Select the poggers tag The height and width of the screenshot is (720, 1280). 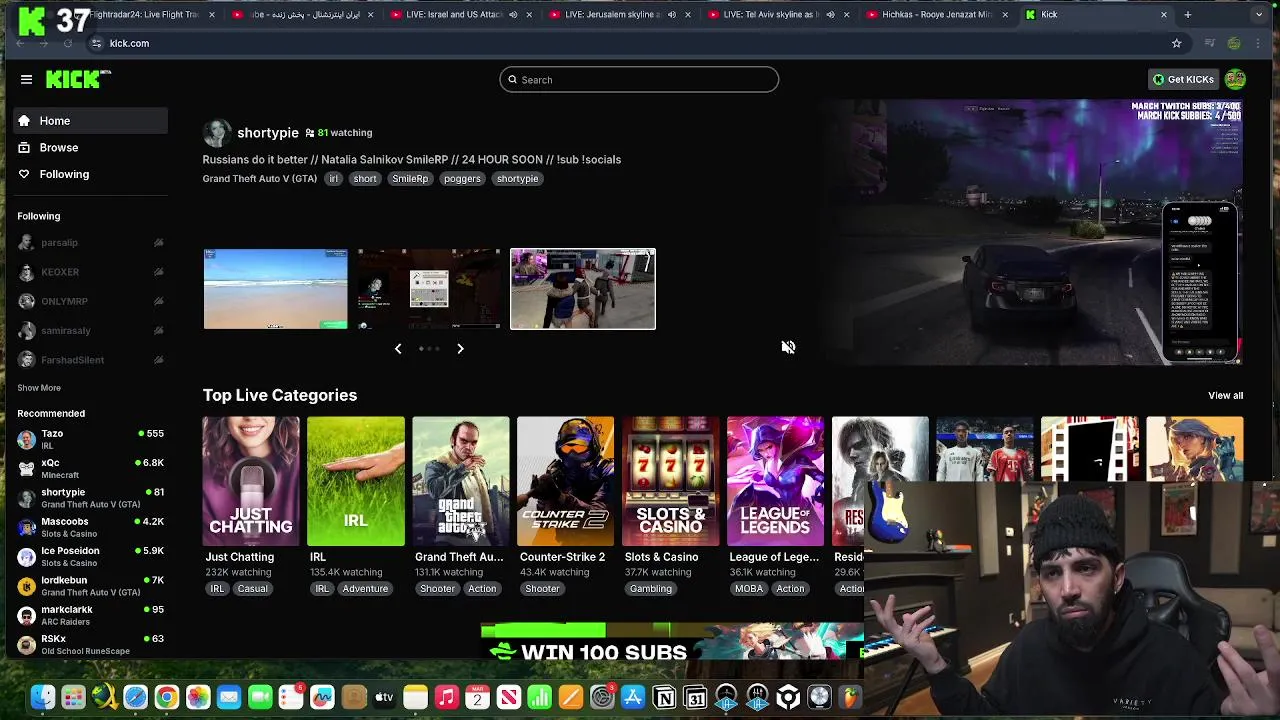(x=462, y=179)
